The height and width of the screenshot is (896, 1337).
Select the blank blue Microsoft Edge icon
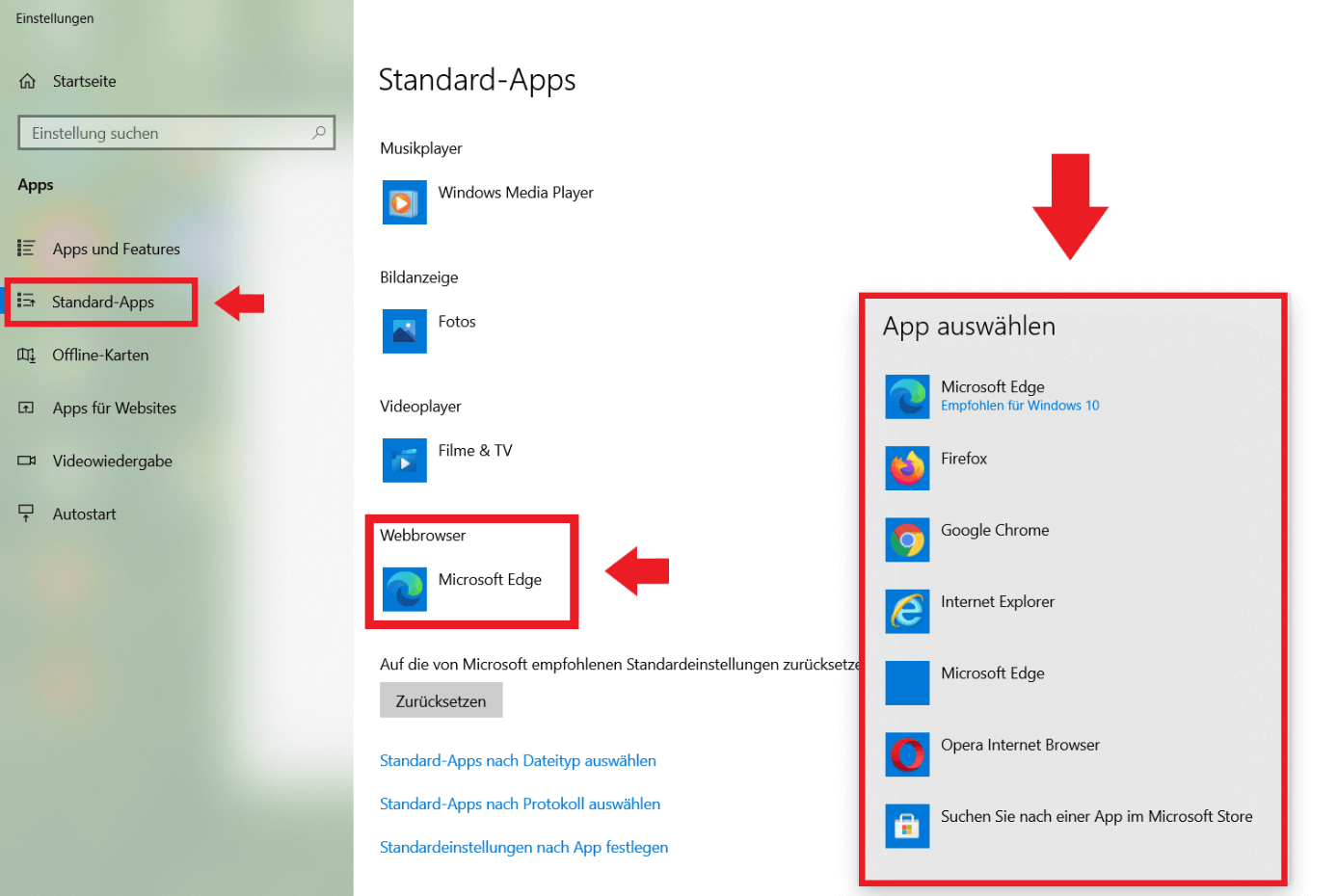pos(907,683)
